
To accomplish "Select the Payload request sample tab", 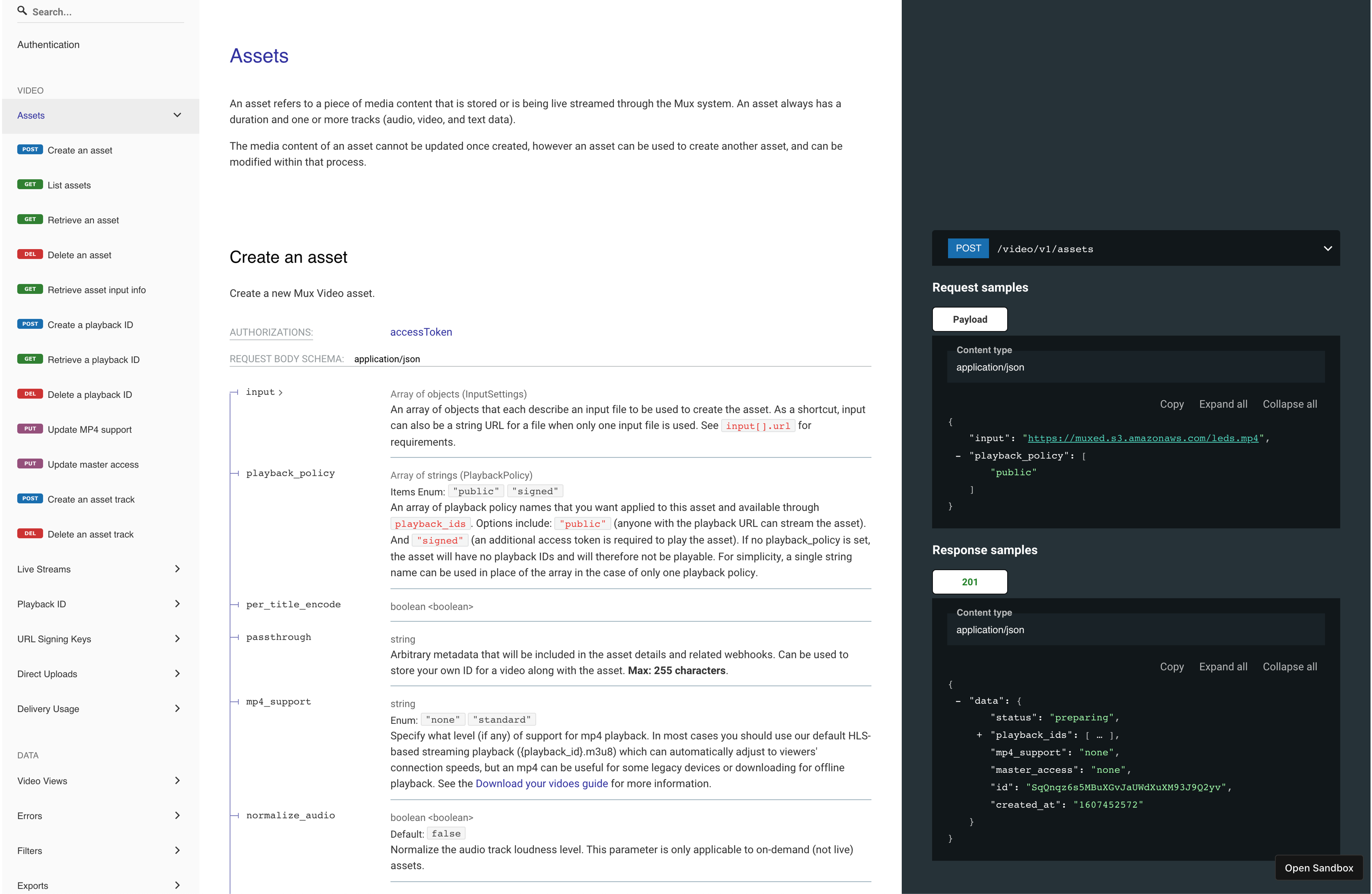I will tap(970, 320).
